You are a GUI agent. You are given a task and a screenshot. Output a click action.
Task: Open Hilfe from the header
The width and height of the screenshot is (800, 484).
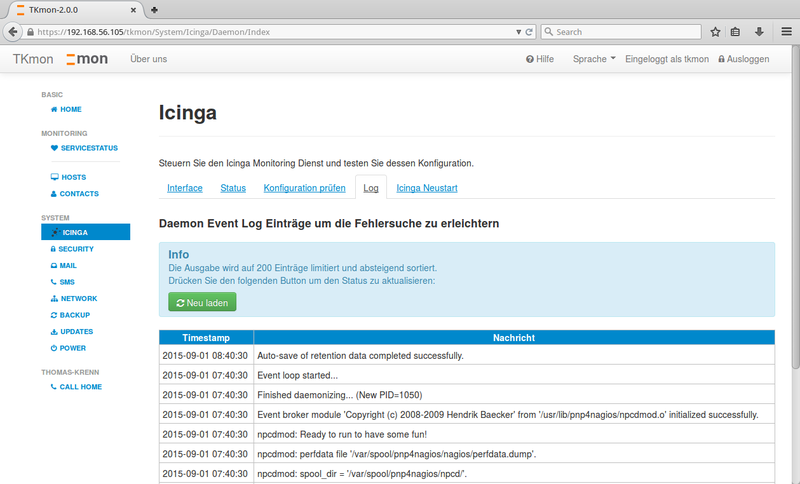point(540,59)
